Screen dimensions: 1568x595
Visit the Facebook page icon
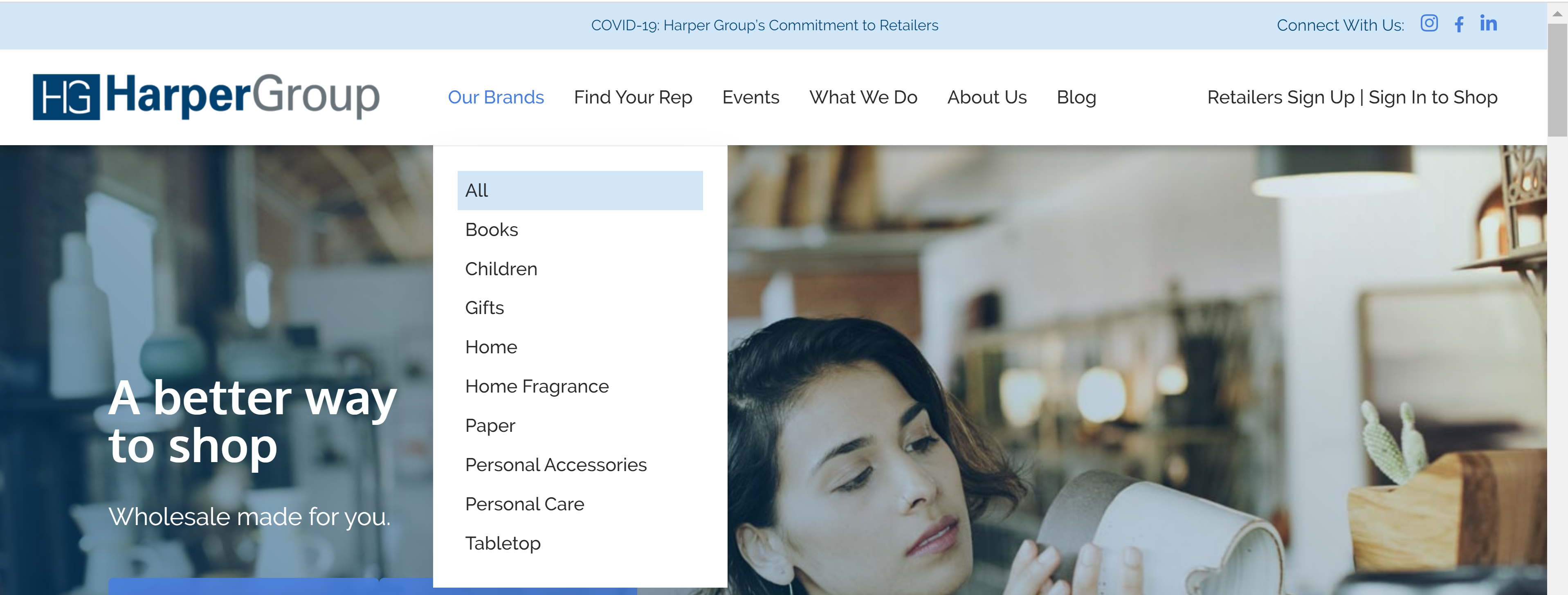pyautogui.click(x=1459, y=25)
